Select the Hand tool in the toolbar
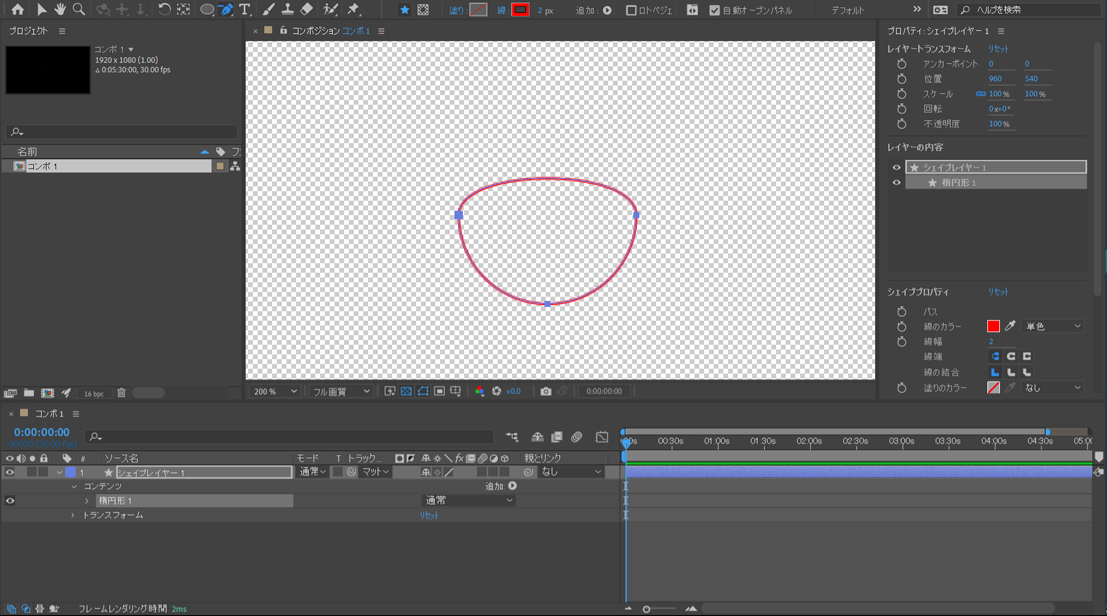This screenshot has height=616, width=1107. (60, 10)
